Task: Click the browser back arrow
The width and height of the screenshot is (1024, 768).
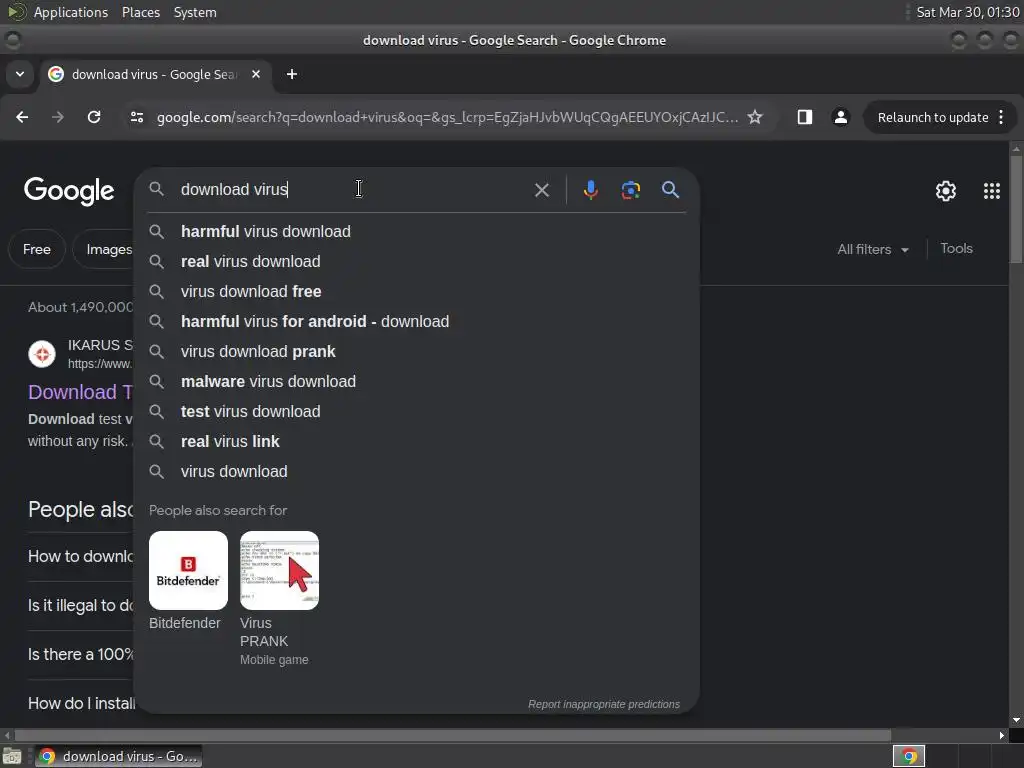Action: 22,117
